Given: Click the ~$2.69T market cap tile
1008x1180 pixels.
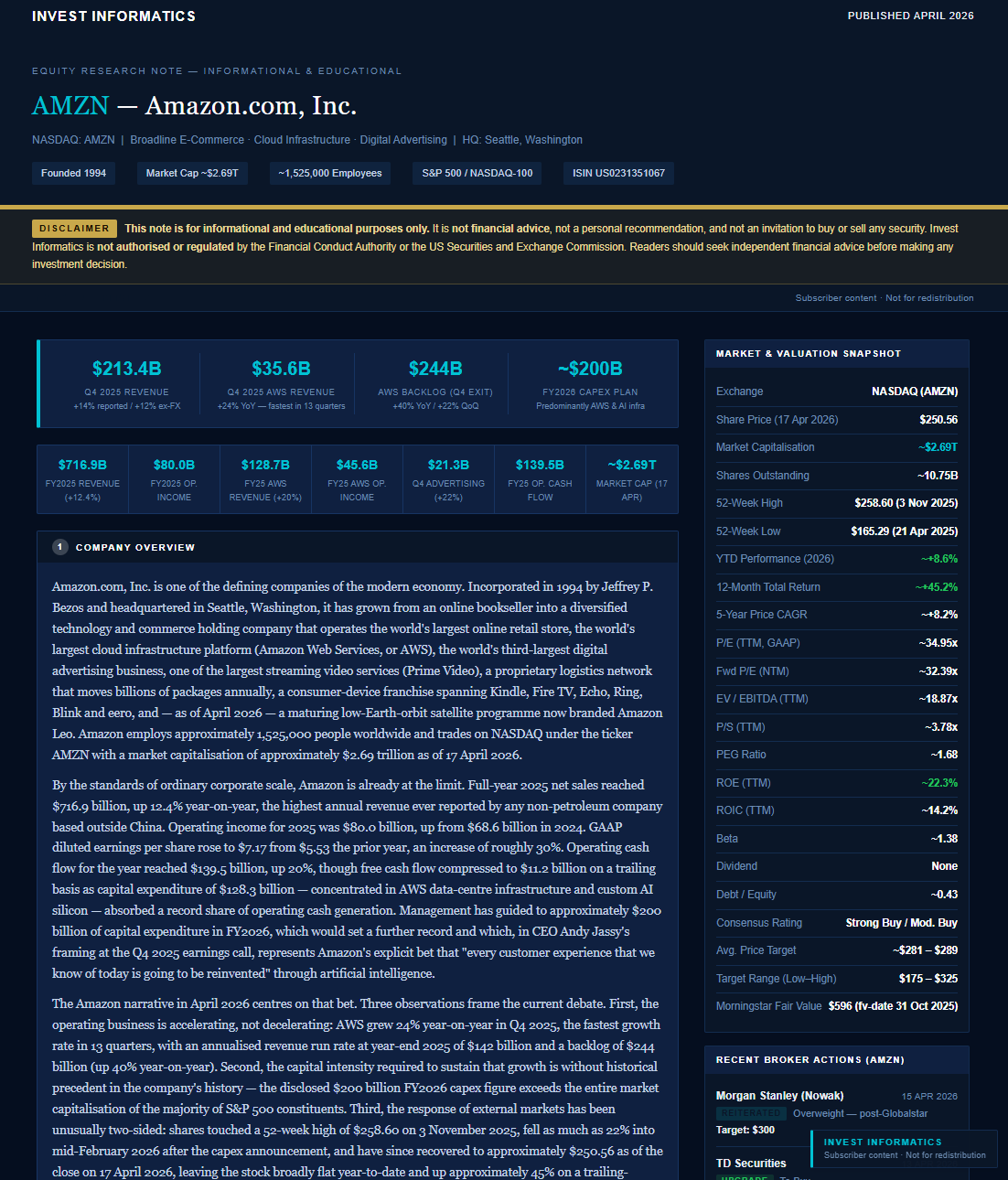Looking at the screenshot, I should point(632,479).
